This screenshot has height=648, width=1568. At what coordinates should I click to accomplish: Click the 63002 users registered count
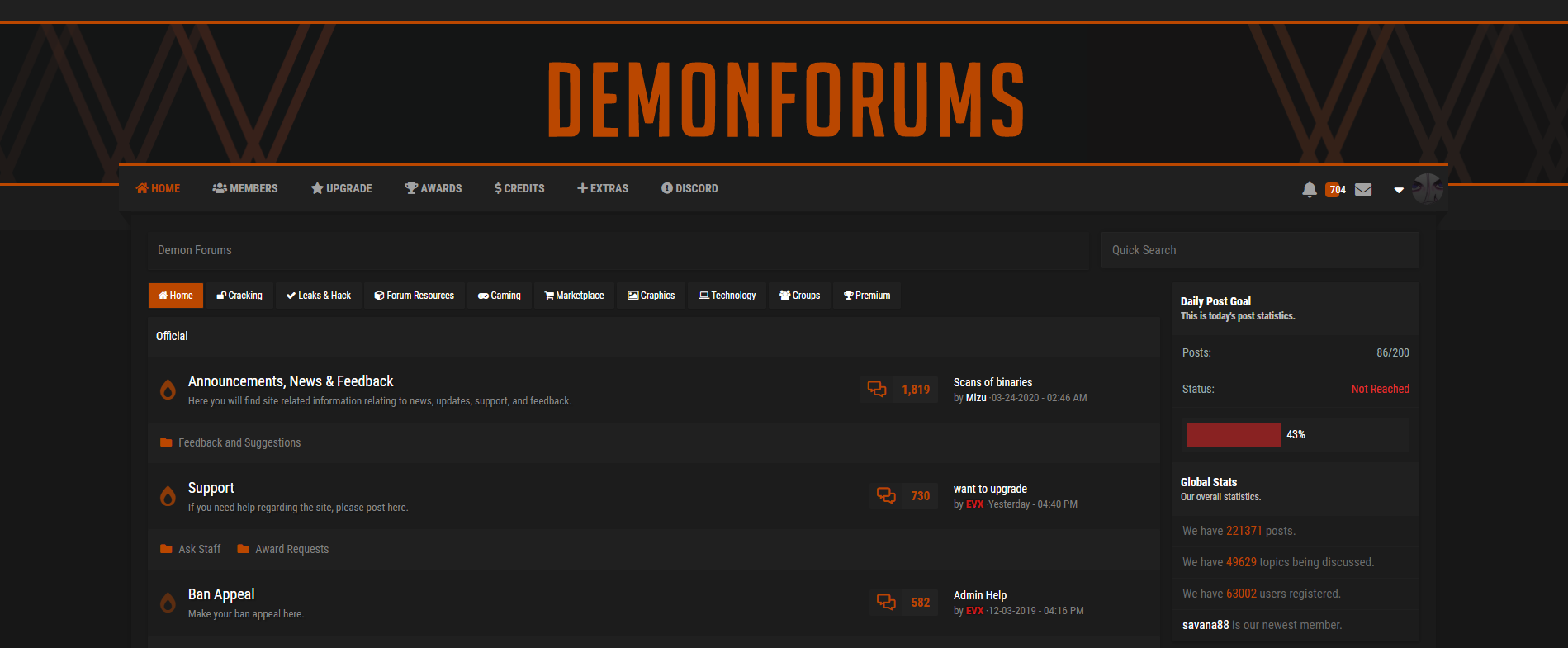click(1241, 594)
